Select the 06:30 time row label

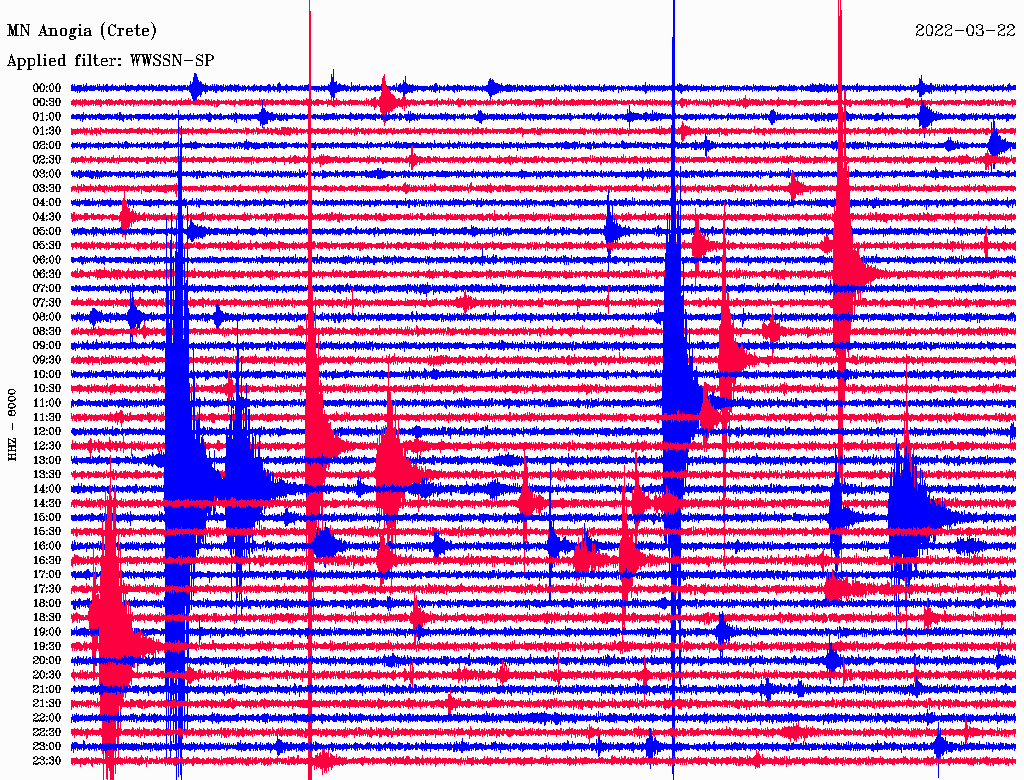[x=47, y=274]
